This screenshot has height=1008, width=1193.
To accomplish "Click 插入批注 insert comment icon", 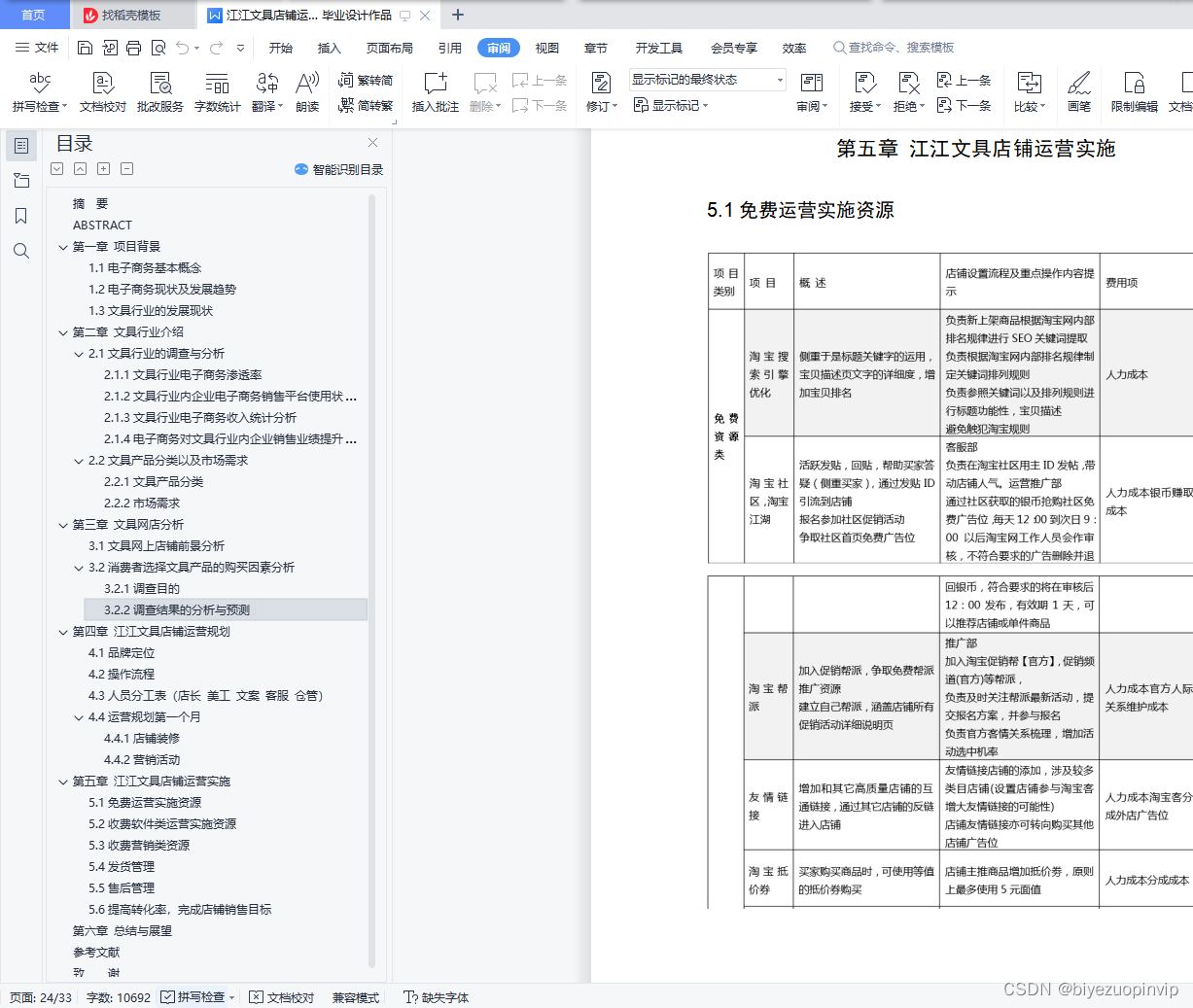I will [x=436, y=91].
